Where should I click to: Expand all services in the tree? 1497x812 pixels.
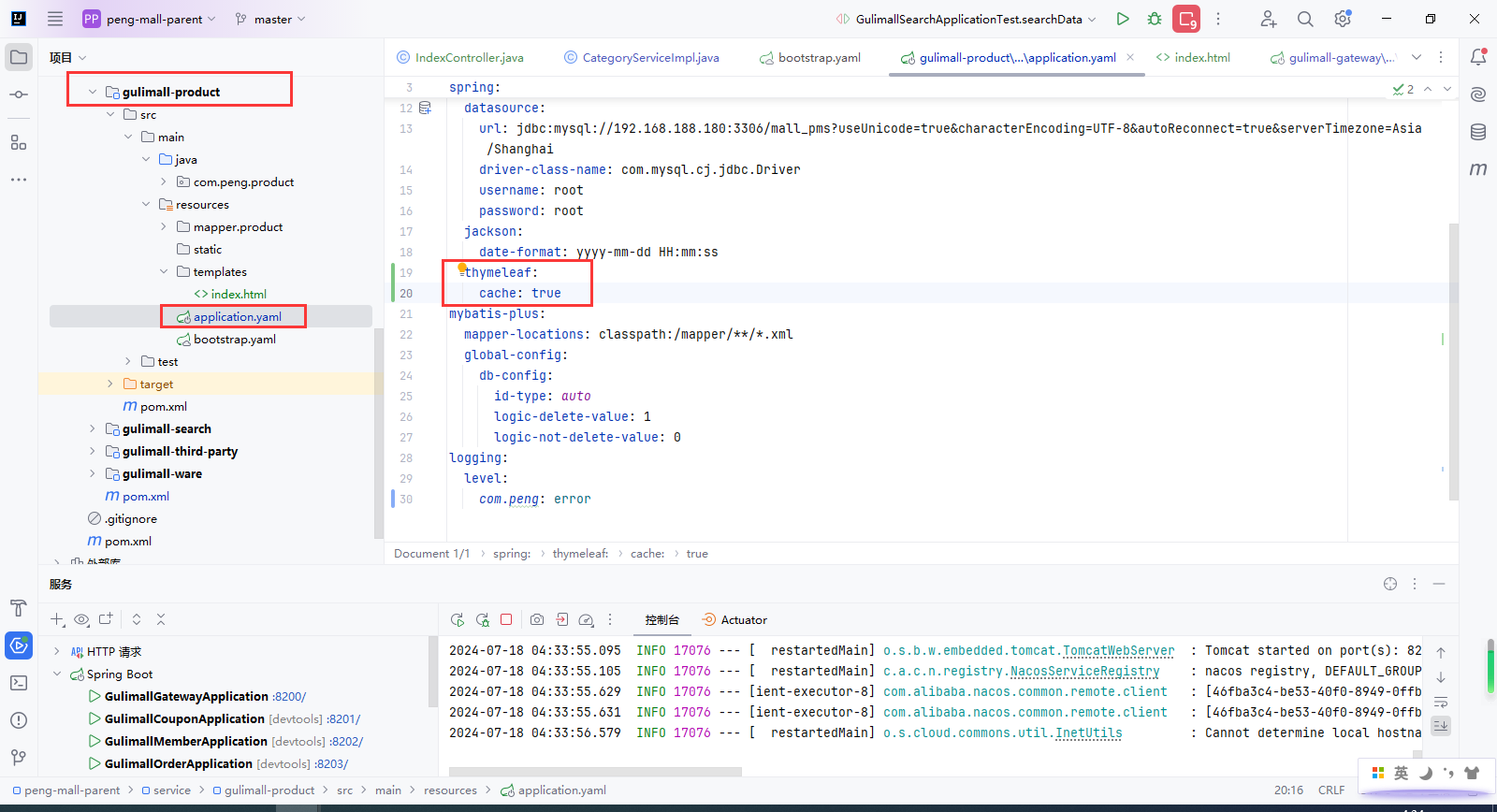click(137, 619)
